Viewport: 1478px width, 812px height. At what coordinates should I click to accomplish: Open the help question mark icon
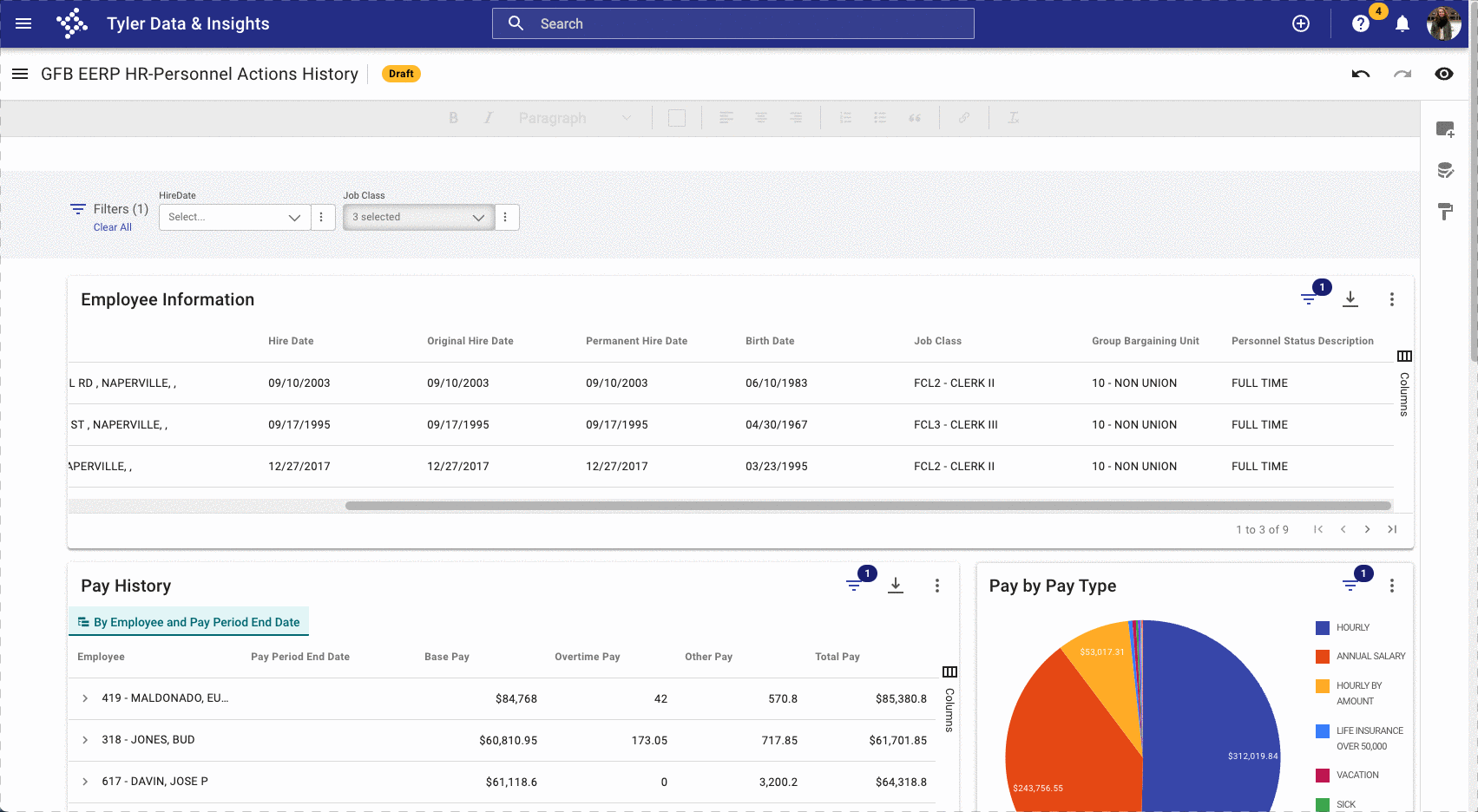(1360, 23)
